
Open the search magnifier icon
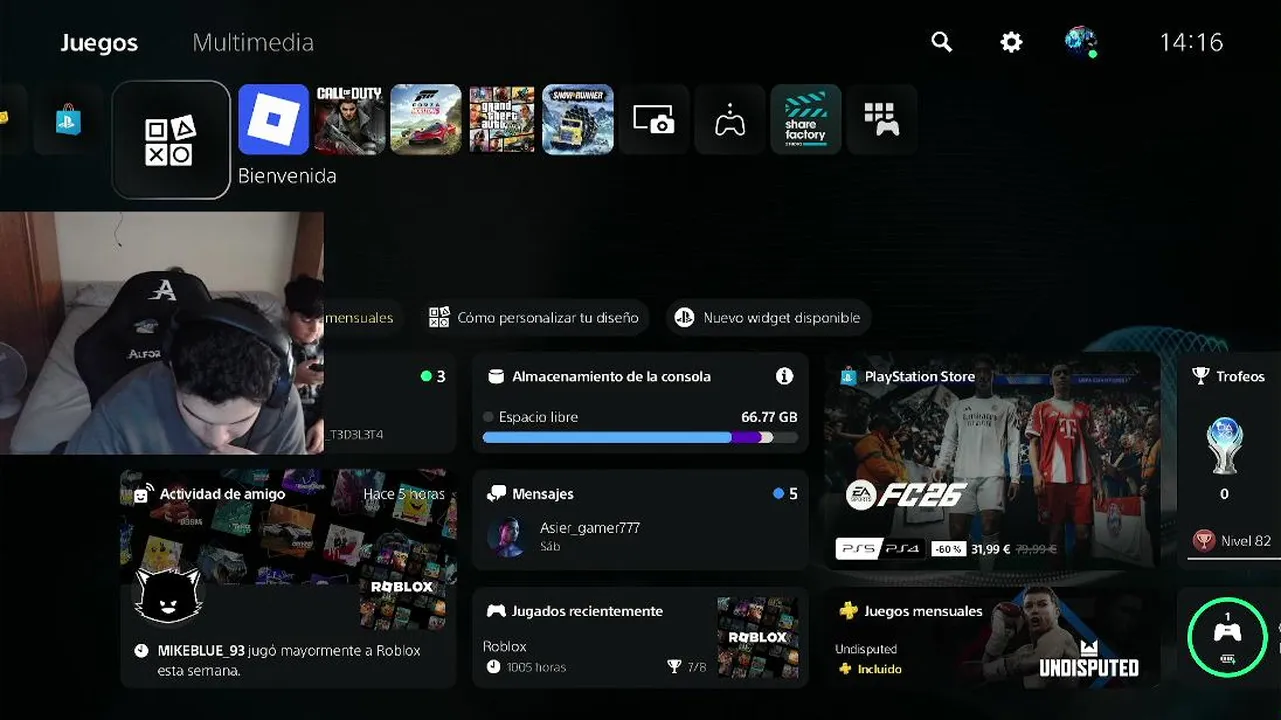click(x=941, y=42)
